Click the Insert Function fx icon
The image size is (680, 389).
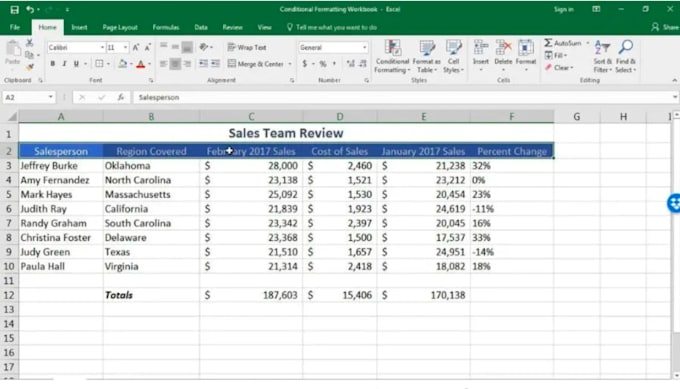(x=121, y=97)
